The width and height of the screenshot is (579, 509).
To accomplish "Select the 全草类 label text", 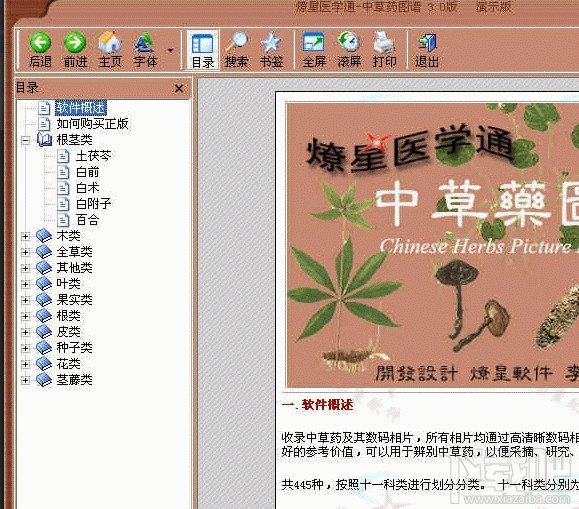I will [74, 252].
